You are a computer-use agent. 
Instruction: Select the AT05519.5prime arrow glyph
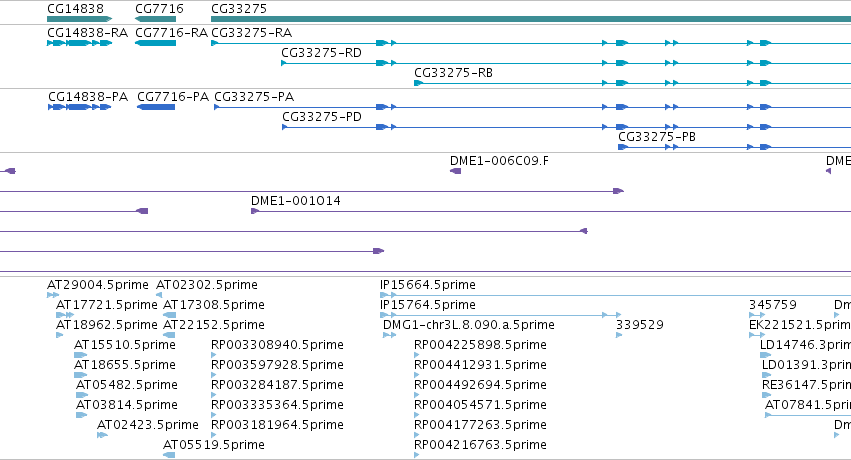[x=169, y=455]
